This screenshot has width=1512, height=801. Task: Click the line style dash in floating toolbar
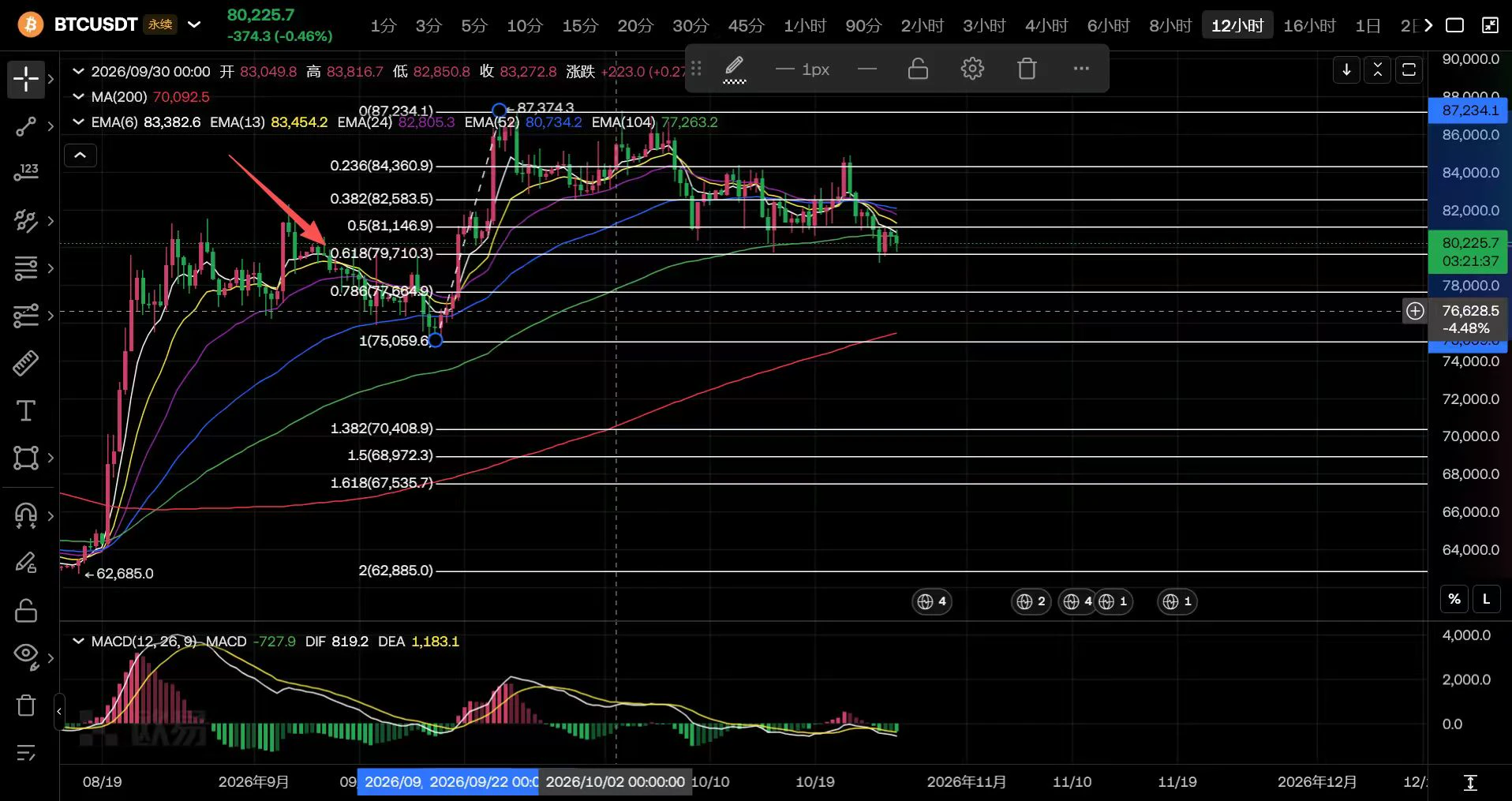[867, 69]
